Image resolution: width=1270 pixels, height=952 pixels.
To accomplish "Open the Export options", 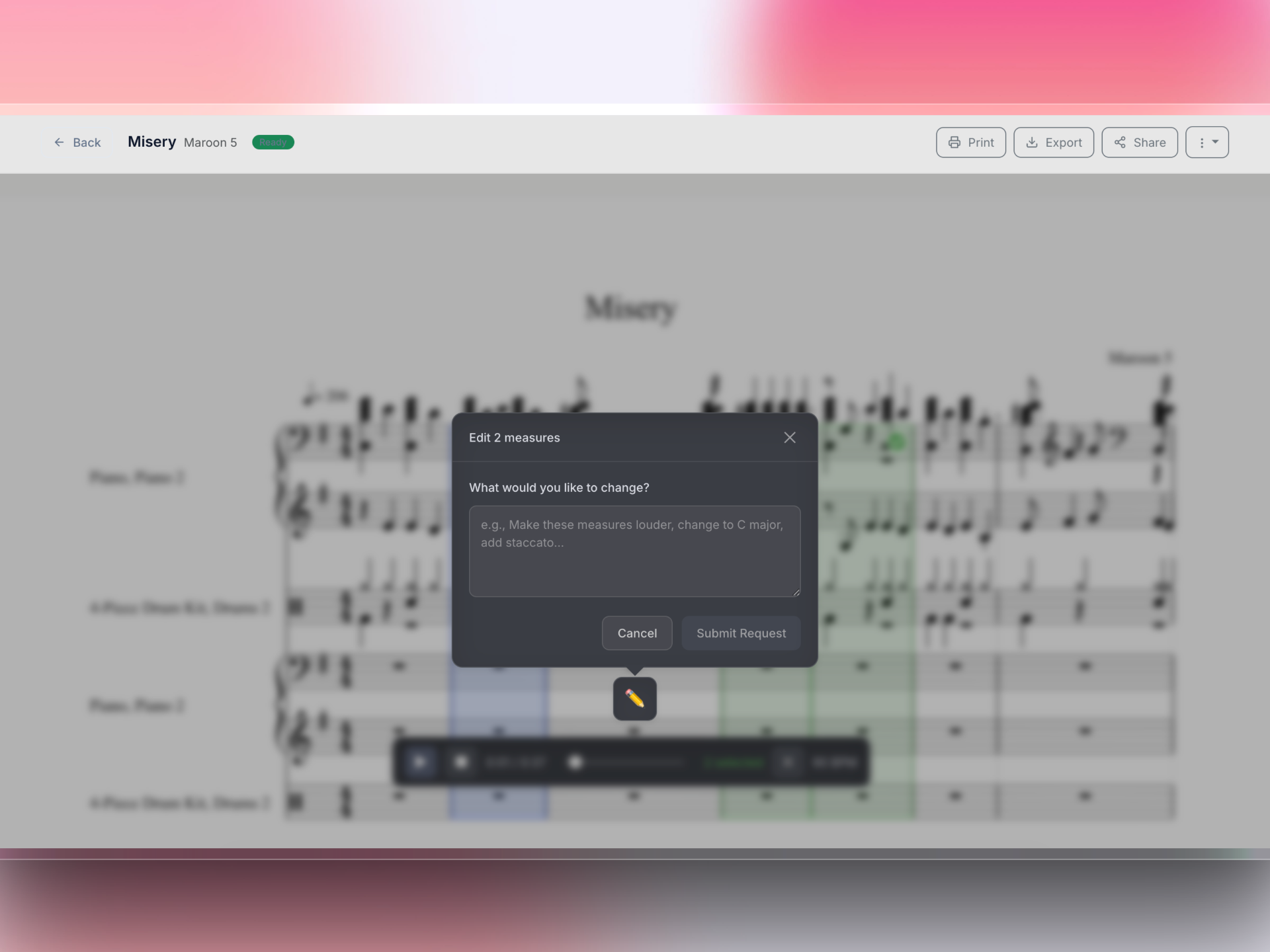I will pos(1053,142).
